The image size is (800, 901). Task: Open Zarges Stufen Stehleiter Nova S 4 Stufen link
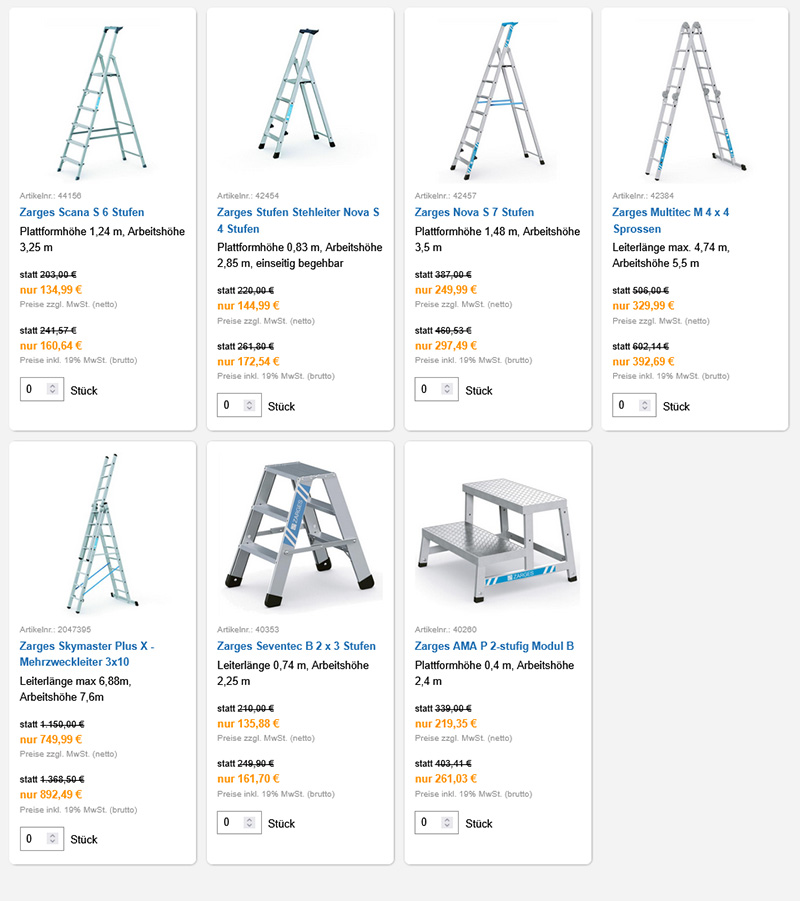click(298, 220)
